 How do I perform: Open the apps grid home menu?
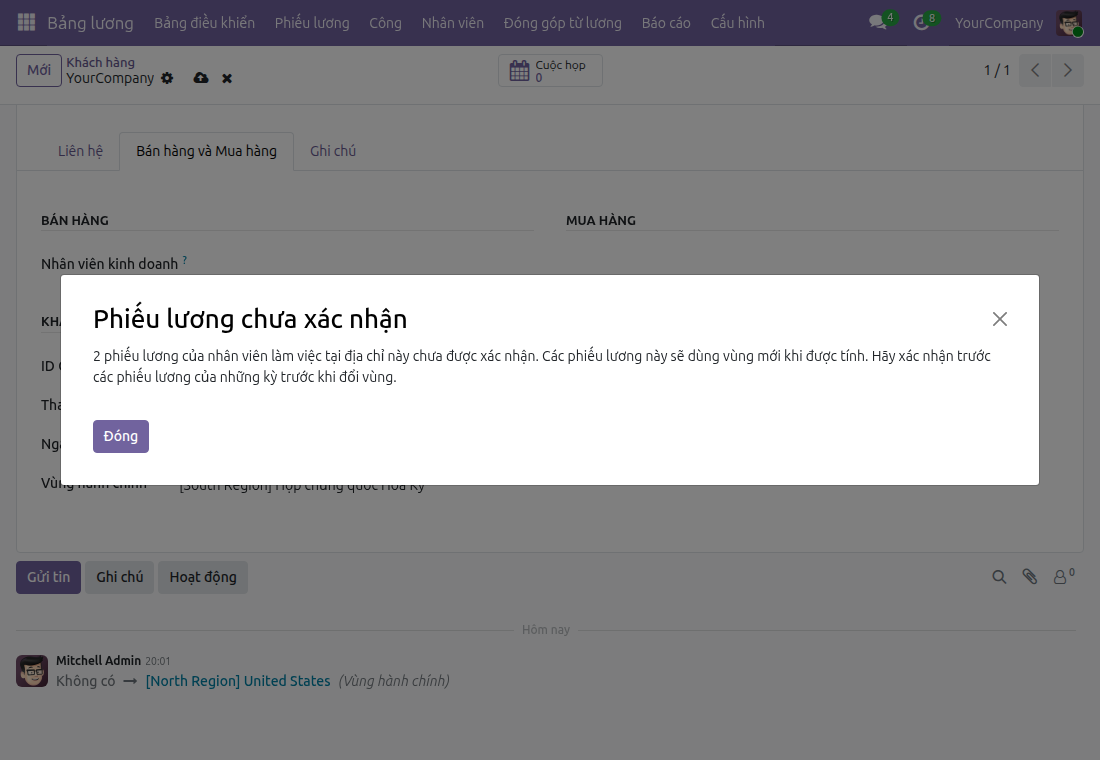click(x=26, y=22)
